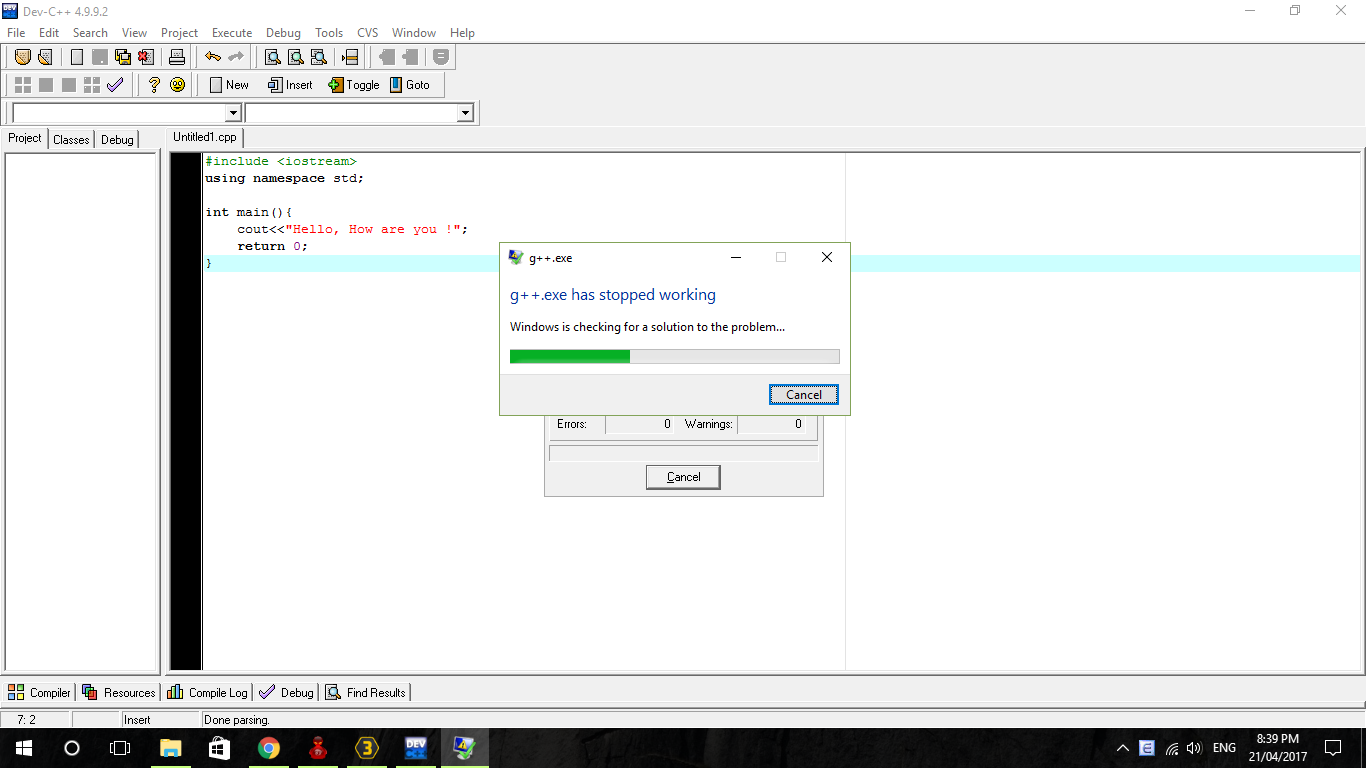Expand the right function list dropdown
The height and width of the screenshot is (768, 1366).
pos(465,113)
